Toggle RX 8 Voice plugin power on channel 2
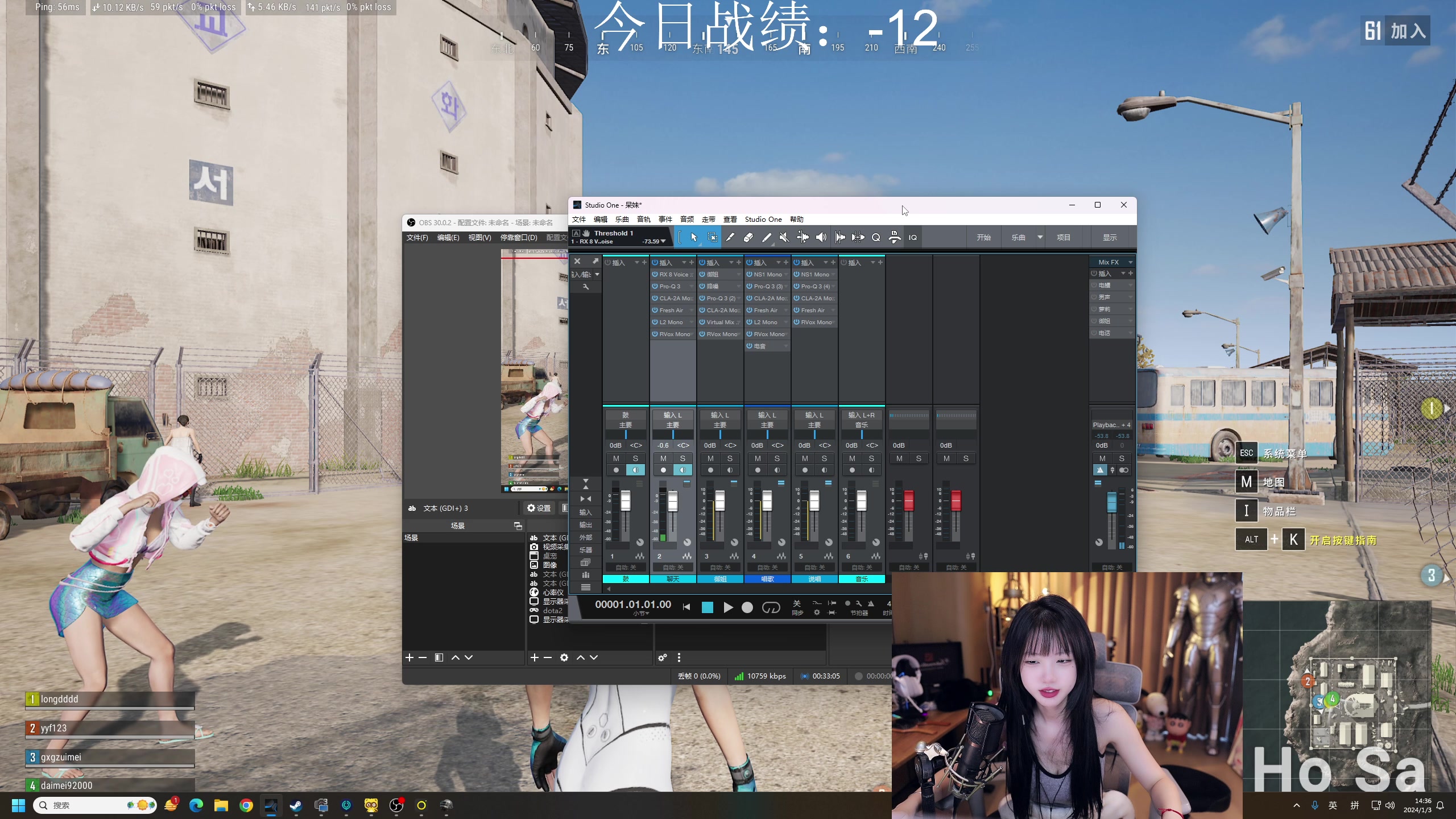Screen dimensions: 1456x819 [655, 275]
